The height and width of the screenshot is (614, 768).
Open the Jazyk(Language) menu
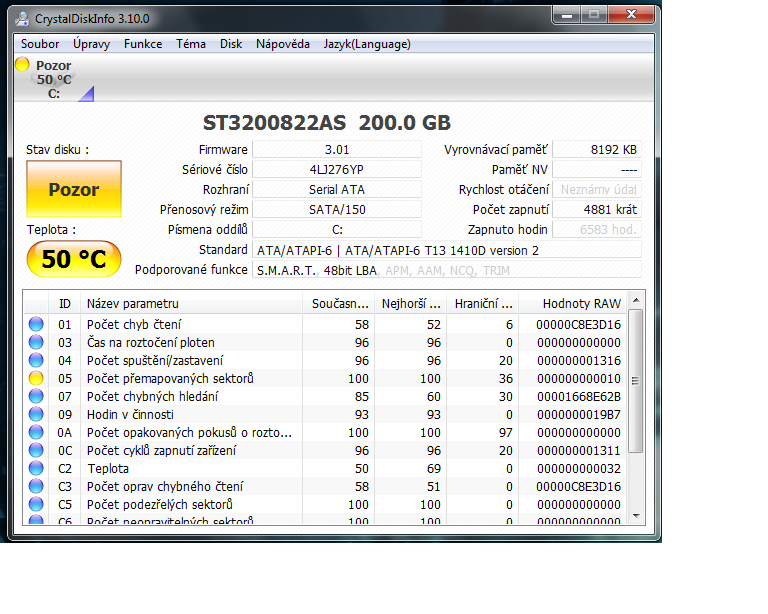(367, 44)
